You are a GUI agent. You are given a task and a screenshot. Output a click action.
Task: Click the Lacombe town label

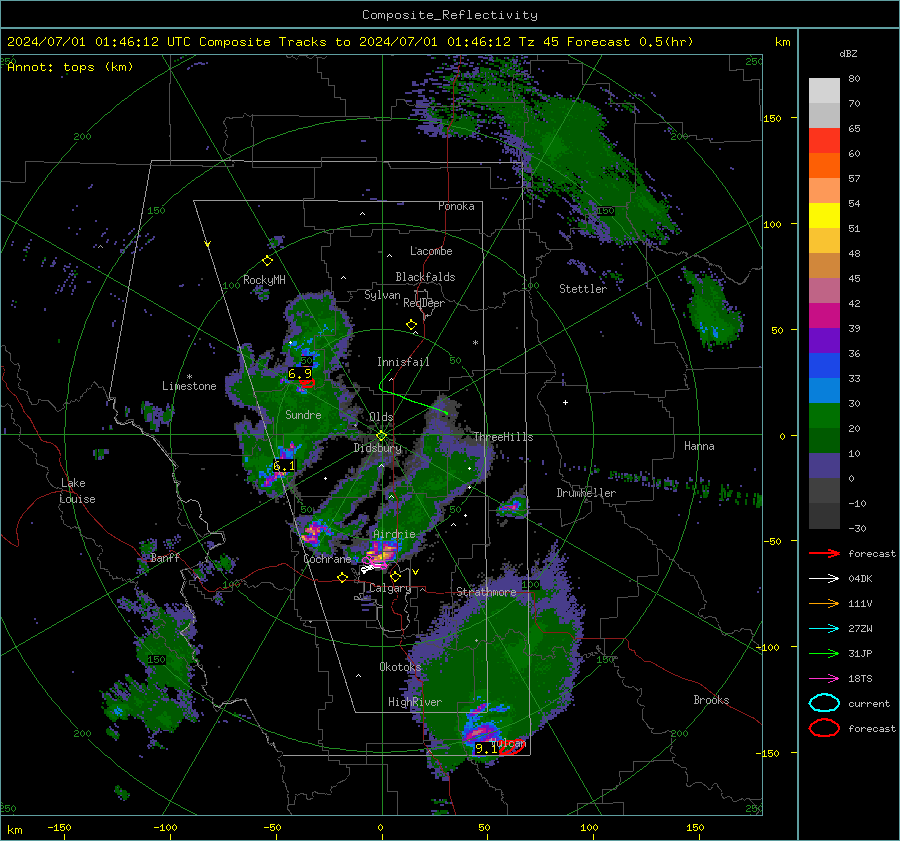tap(431, 251)
